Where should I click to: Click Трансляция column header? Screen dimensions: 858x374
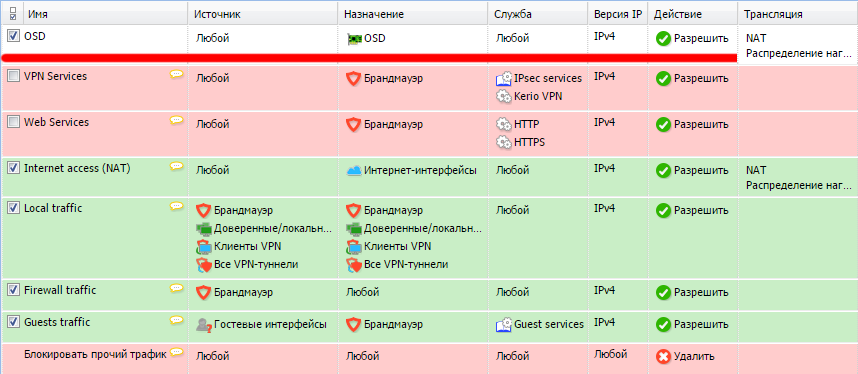click(798, 13)
